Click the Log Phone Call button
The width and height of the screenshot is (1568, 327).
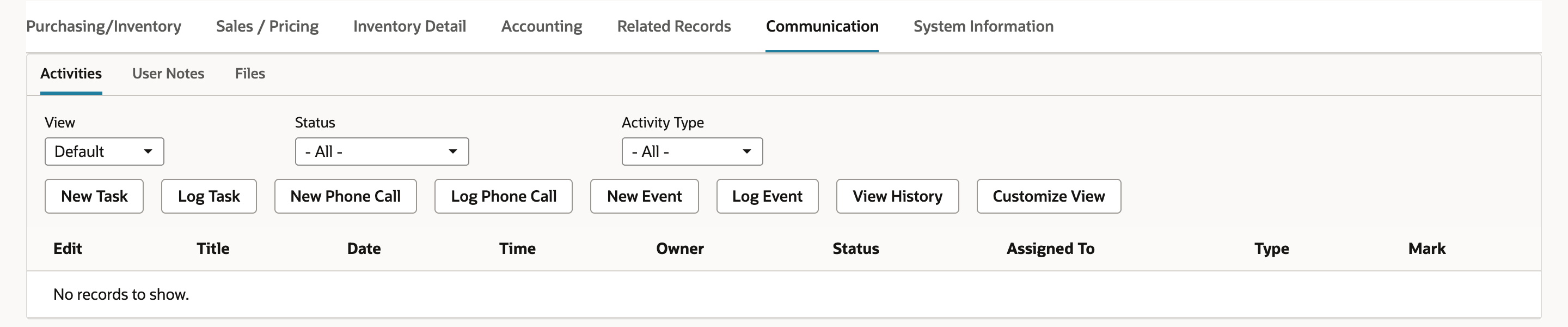point(504,196)
